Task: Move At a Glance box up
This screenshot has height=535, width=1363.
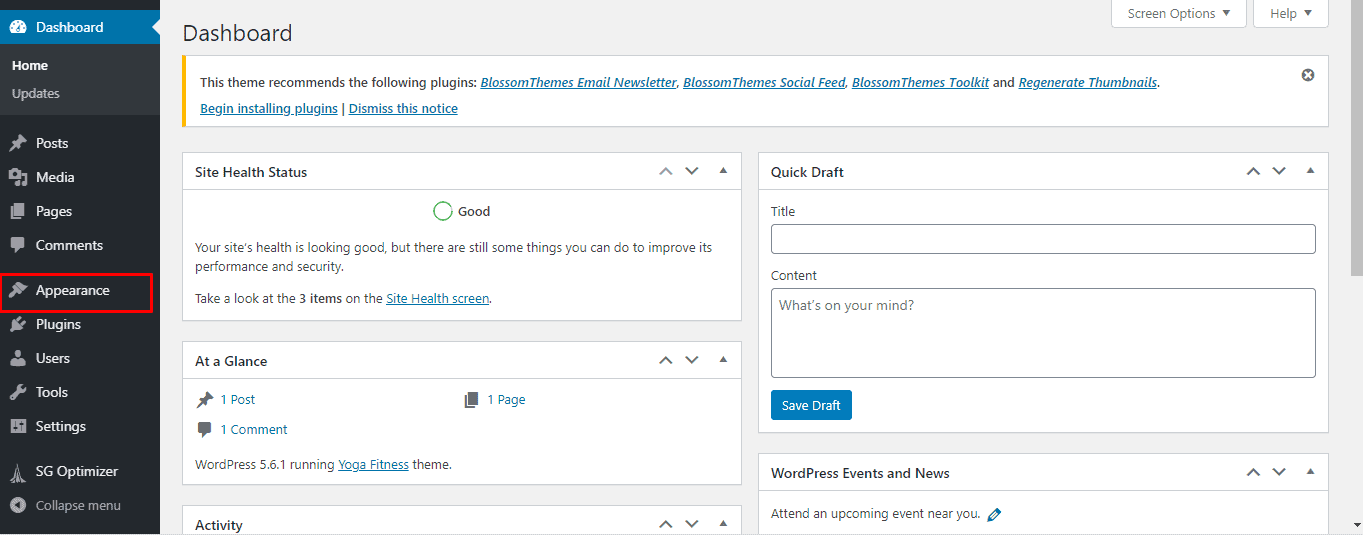Action: click(x=666, y=360)
